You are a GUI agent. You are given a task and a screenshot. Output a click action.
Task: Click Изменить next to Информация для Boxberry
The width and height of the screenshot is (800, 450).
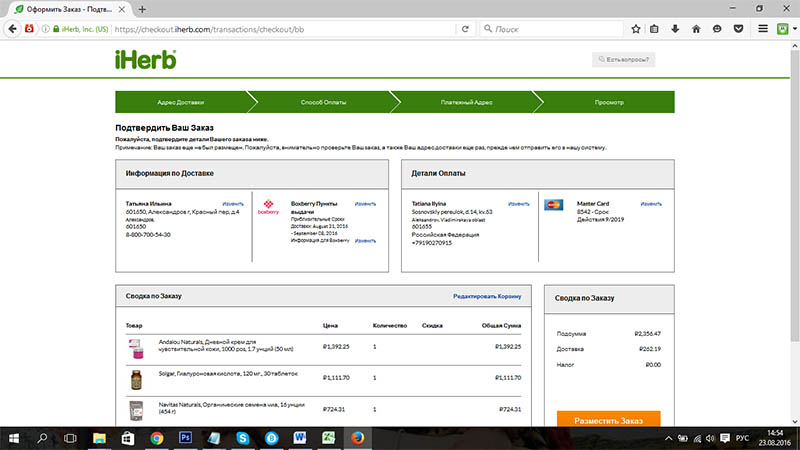pos(365,240)
